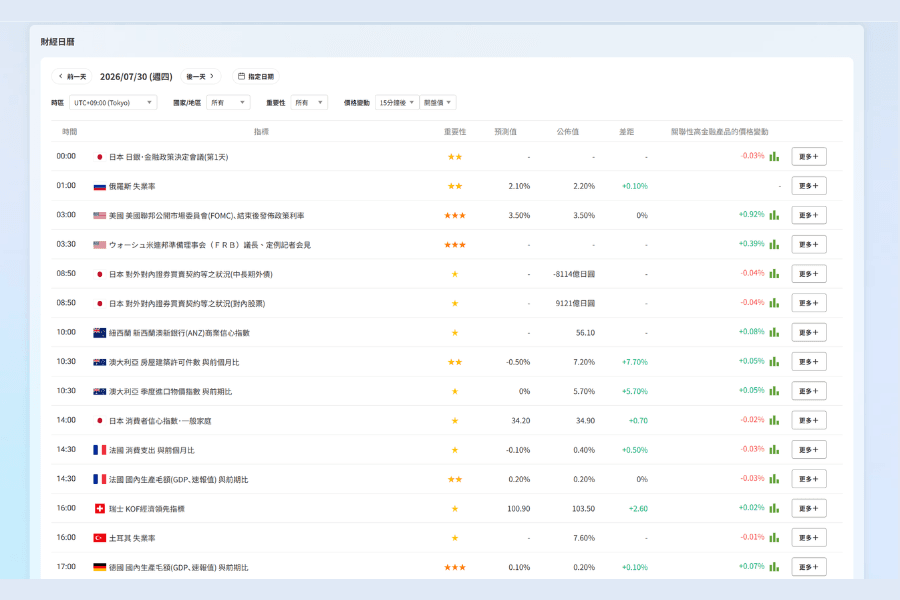Expand 更多+ for 日銀 金融政策決定會議 row
Screen dimensions: 900x600
coord(809,156)
